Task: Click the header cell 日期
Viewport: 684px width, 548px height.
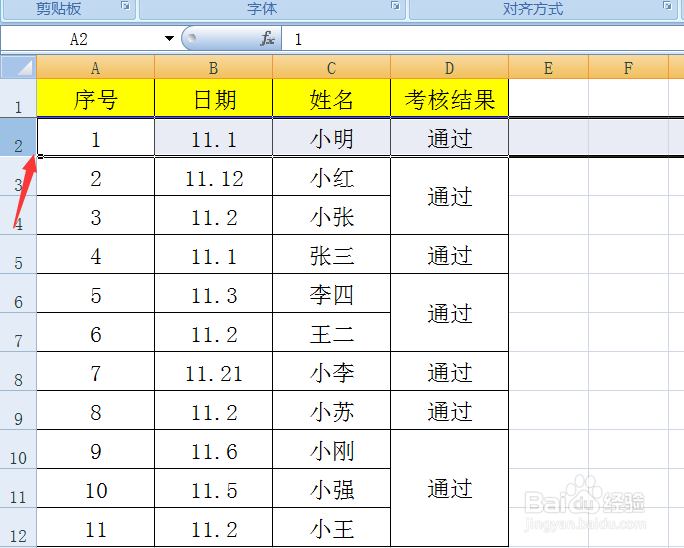Action: [213, 98]
